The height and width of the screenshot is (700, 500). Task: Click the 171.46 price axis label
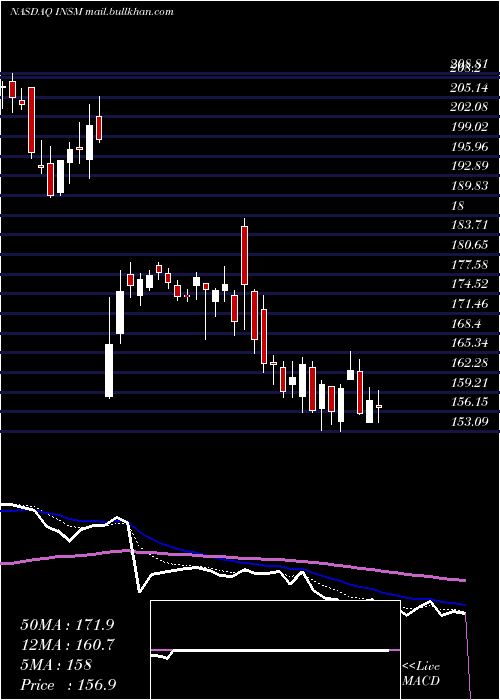469,304
